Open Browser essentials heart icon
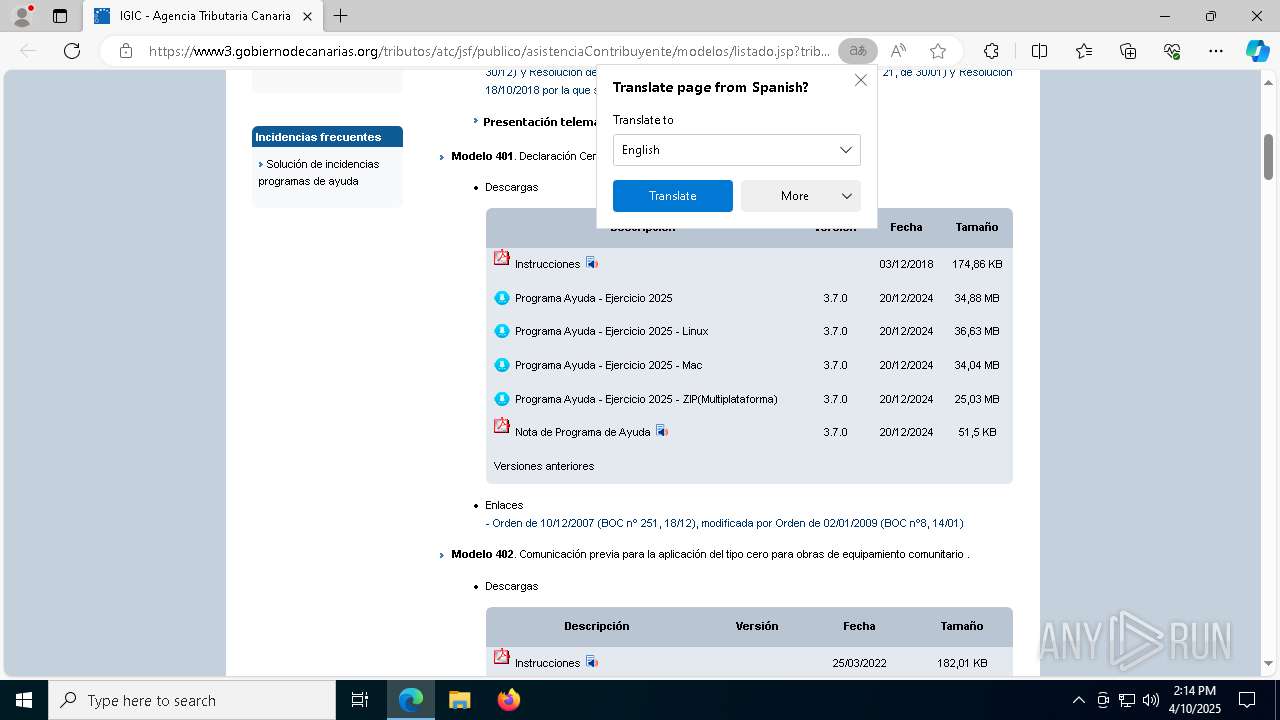The image size is (1280, 720). click(x=1172, y=51)
